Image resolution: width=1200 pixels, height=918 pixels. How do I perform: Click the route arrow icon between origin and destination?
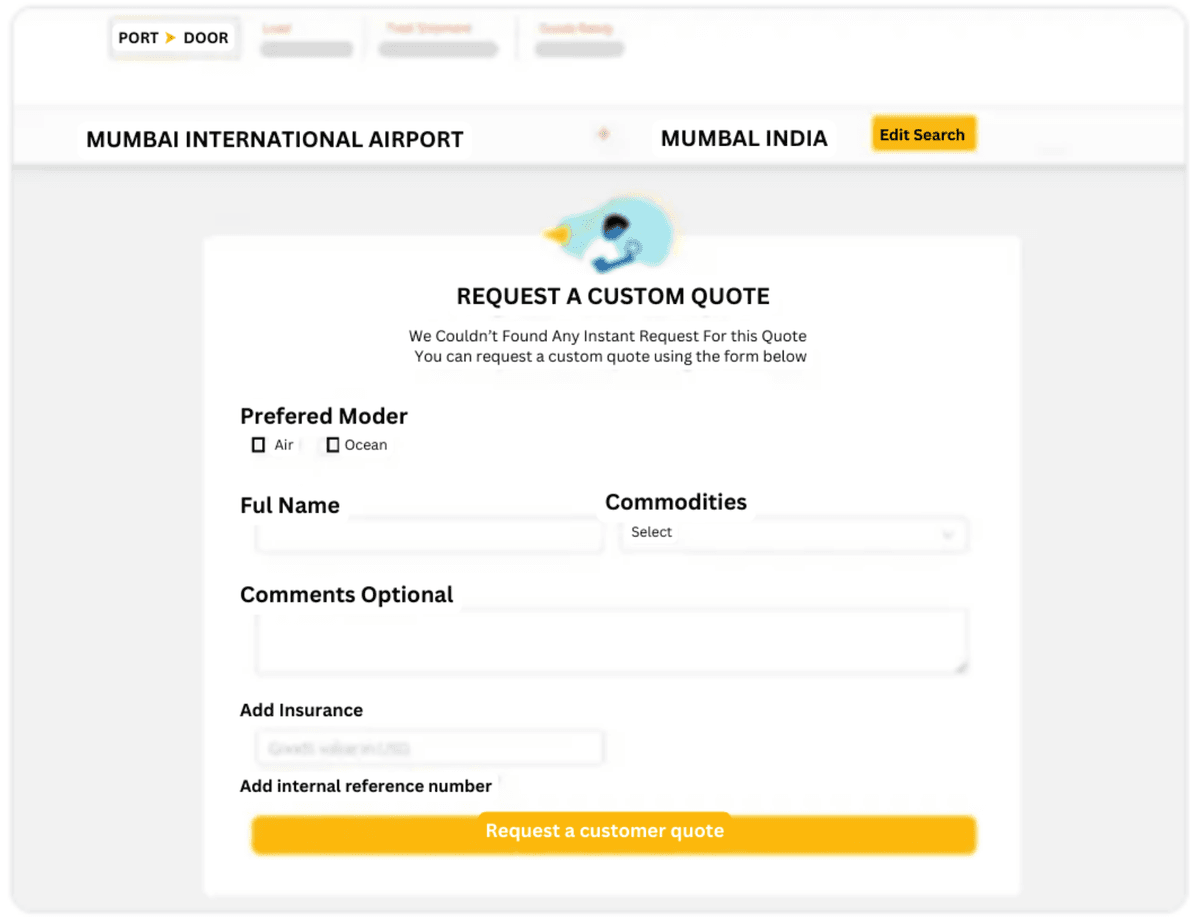[603, 134]
